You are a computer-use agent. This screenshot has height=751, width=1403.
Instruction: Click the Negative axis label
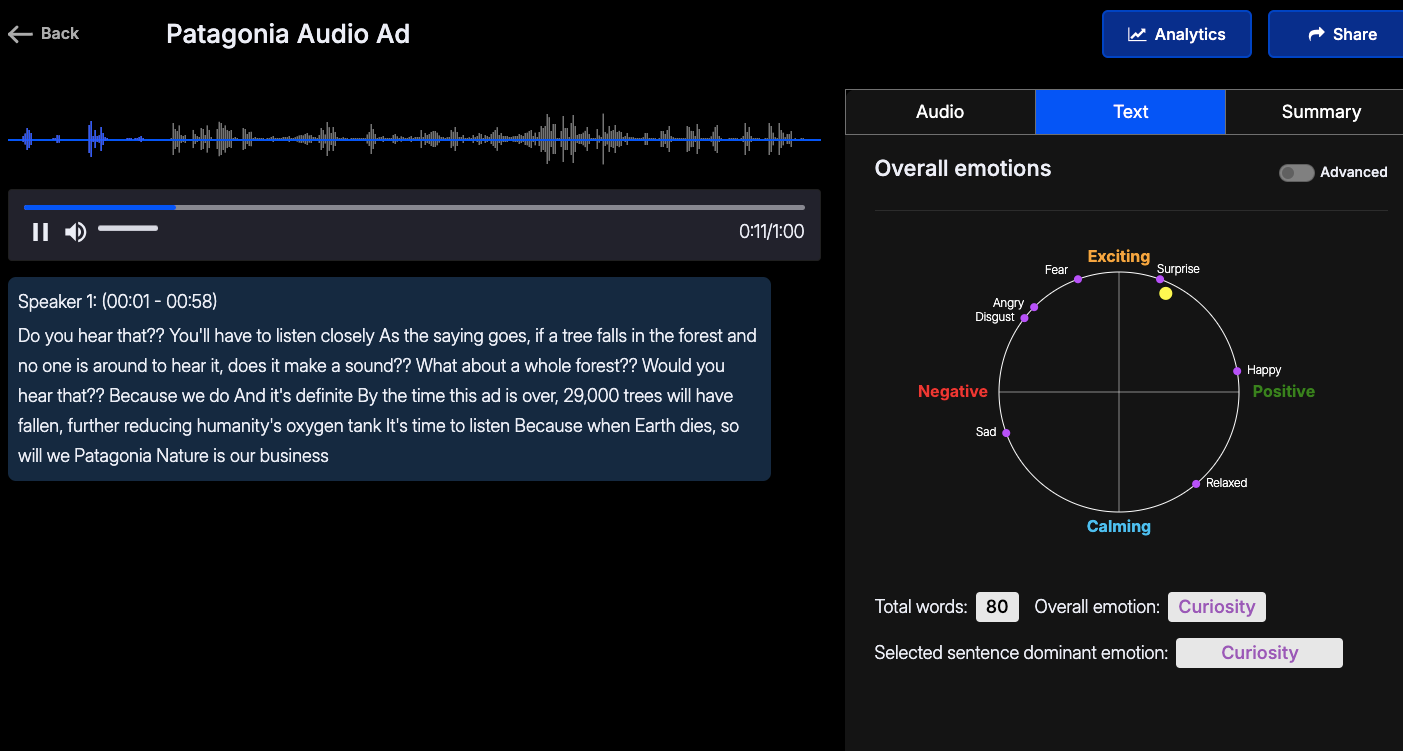pyautogui.click(x=953, y=392)
